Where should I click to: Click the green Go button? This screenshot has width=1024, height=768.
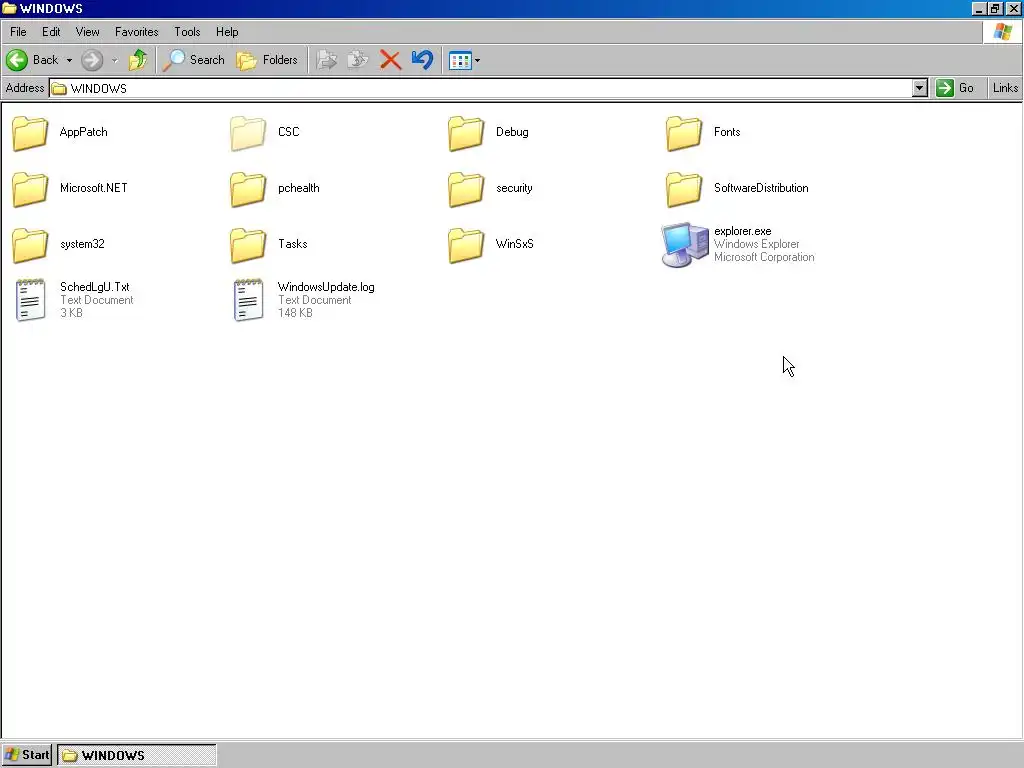(x=955, y=88)
